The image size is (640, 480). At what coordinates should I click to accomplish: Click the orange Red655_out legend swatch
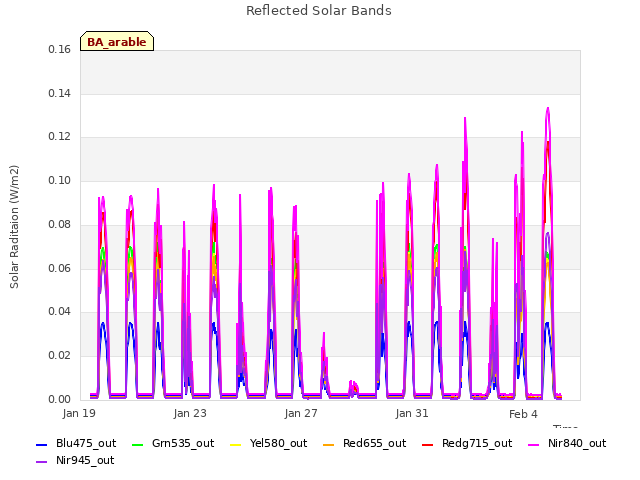click(329, 444)
